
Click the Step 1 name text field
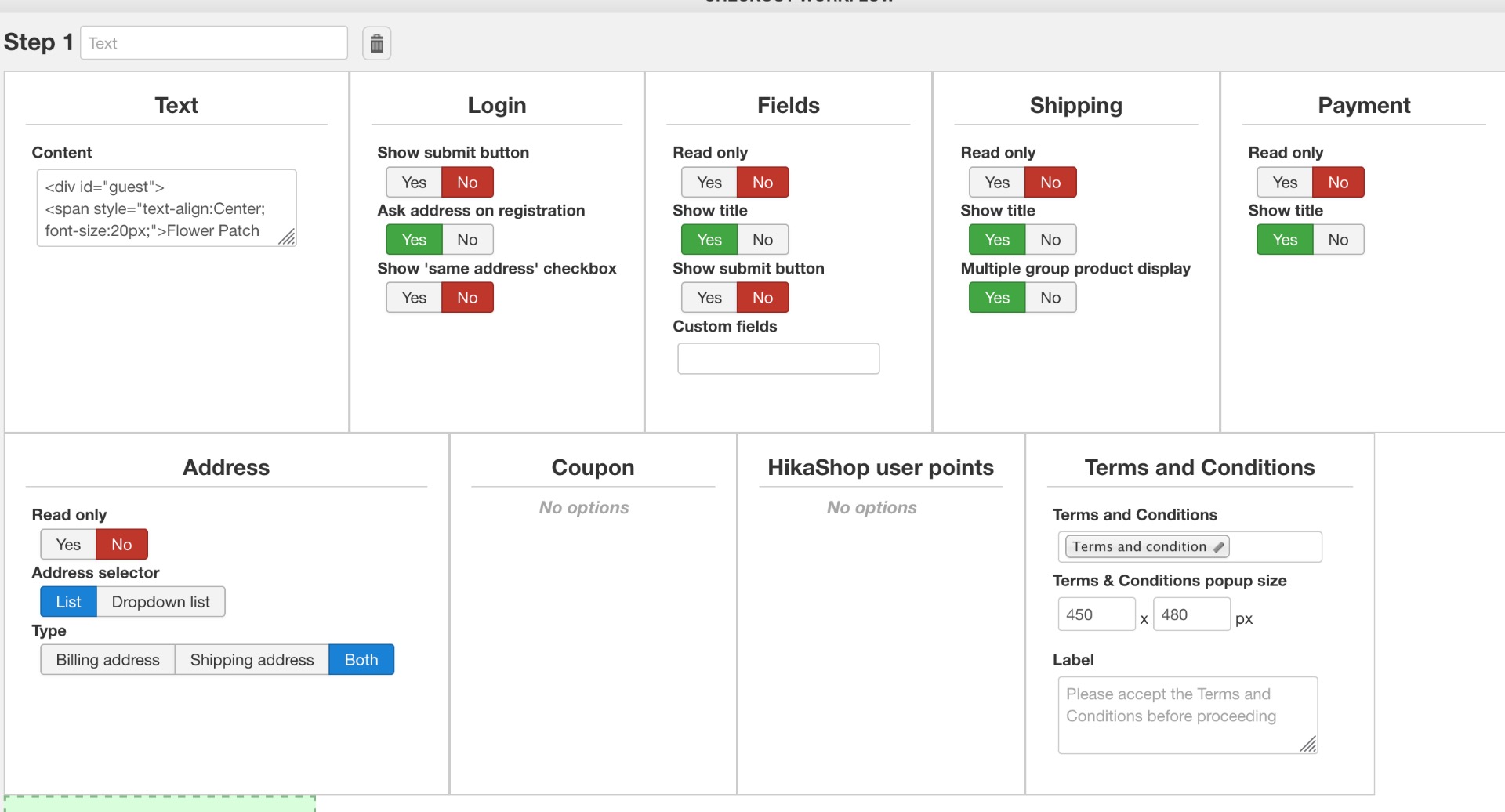213,43
